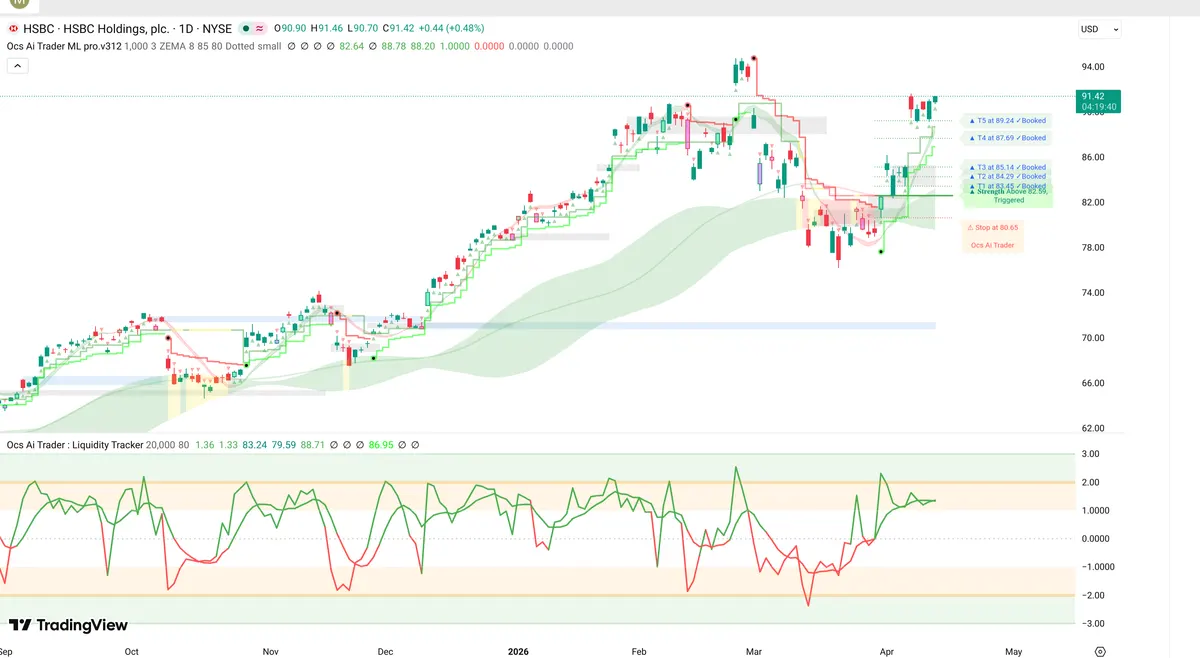Click the 3.00 oscillator axis label
Screen dimensions: 1200x658
point(1091,454)
